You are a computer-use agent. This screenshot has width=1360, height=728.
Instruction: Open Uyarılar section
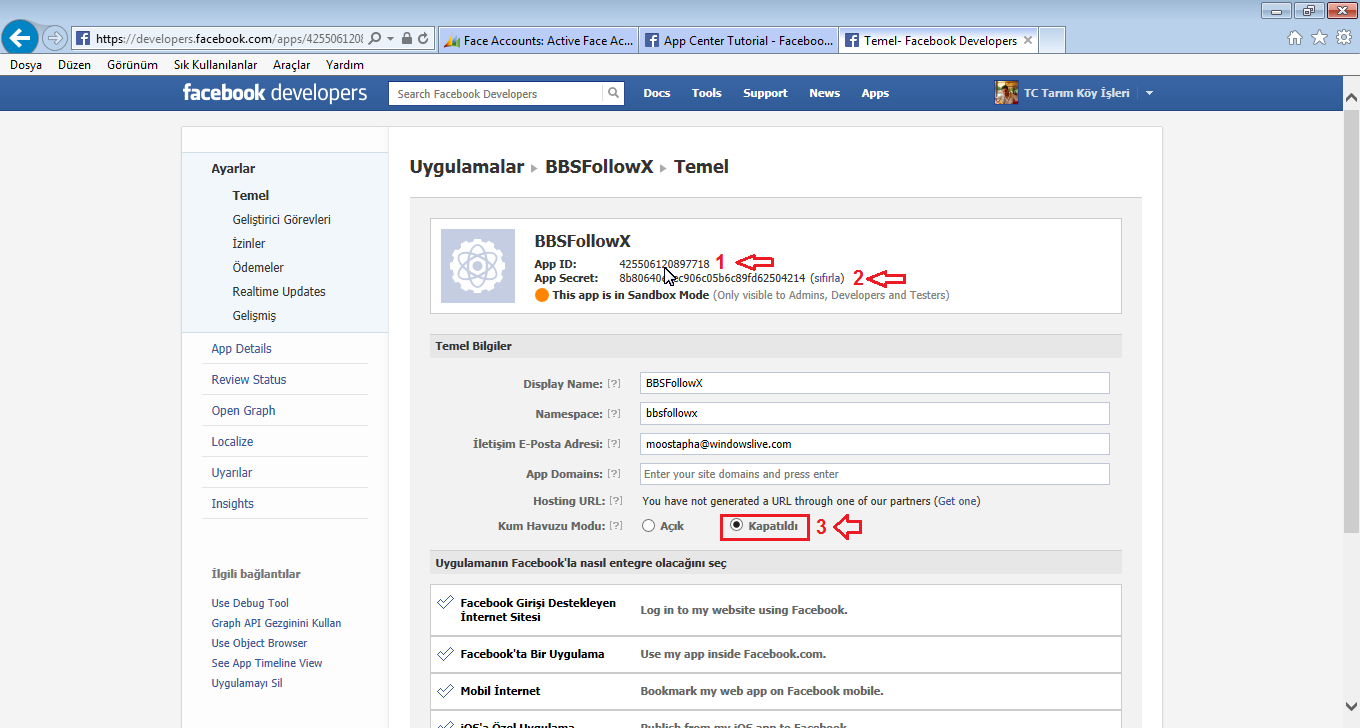click(x=232, y=473)
